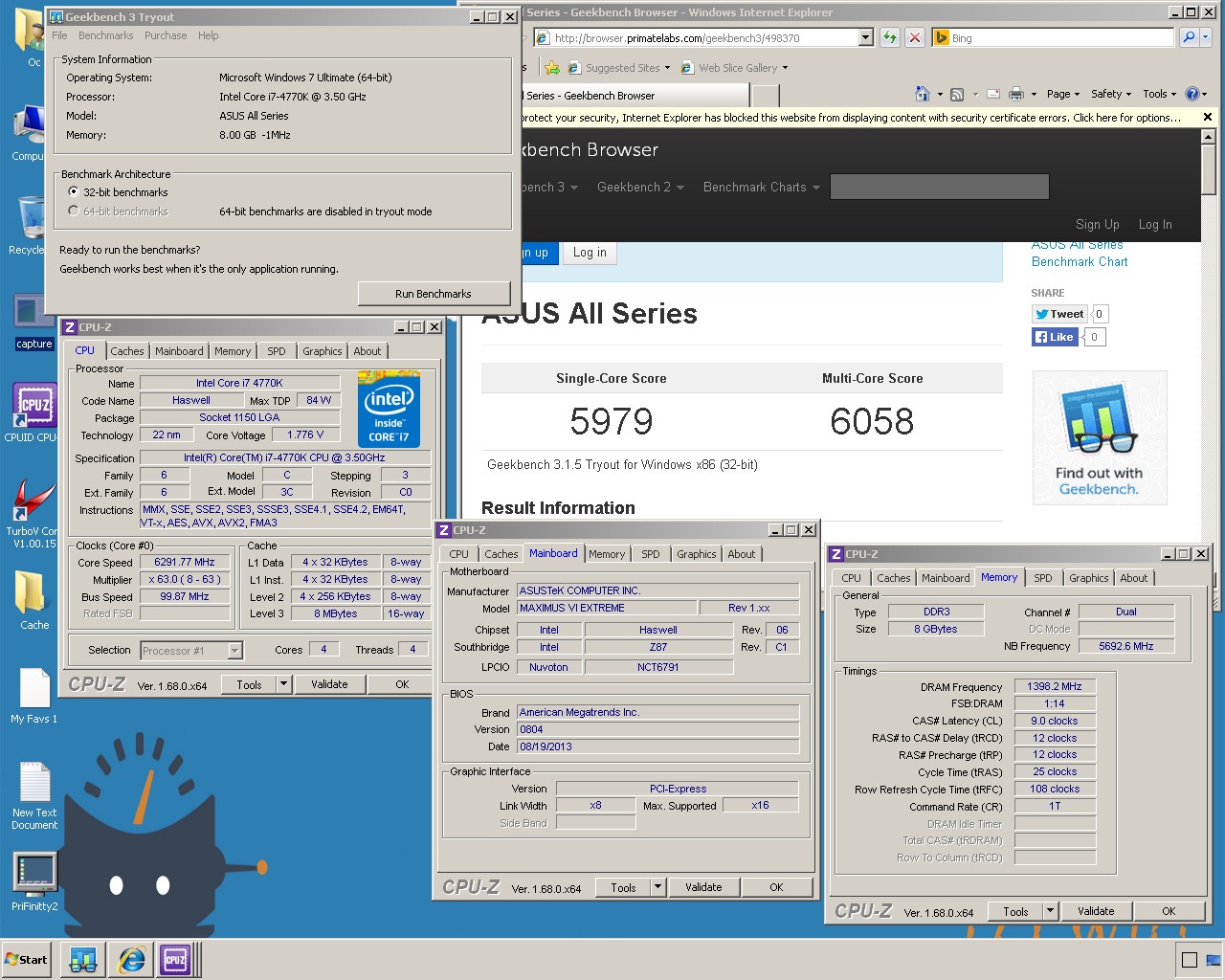Open the TurboV Core desktop icon
The height and width of the screenshot is (980, 1225).
[x=33, y=512]
